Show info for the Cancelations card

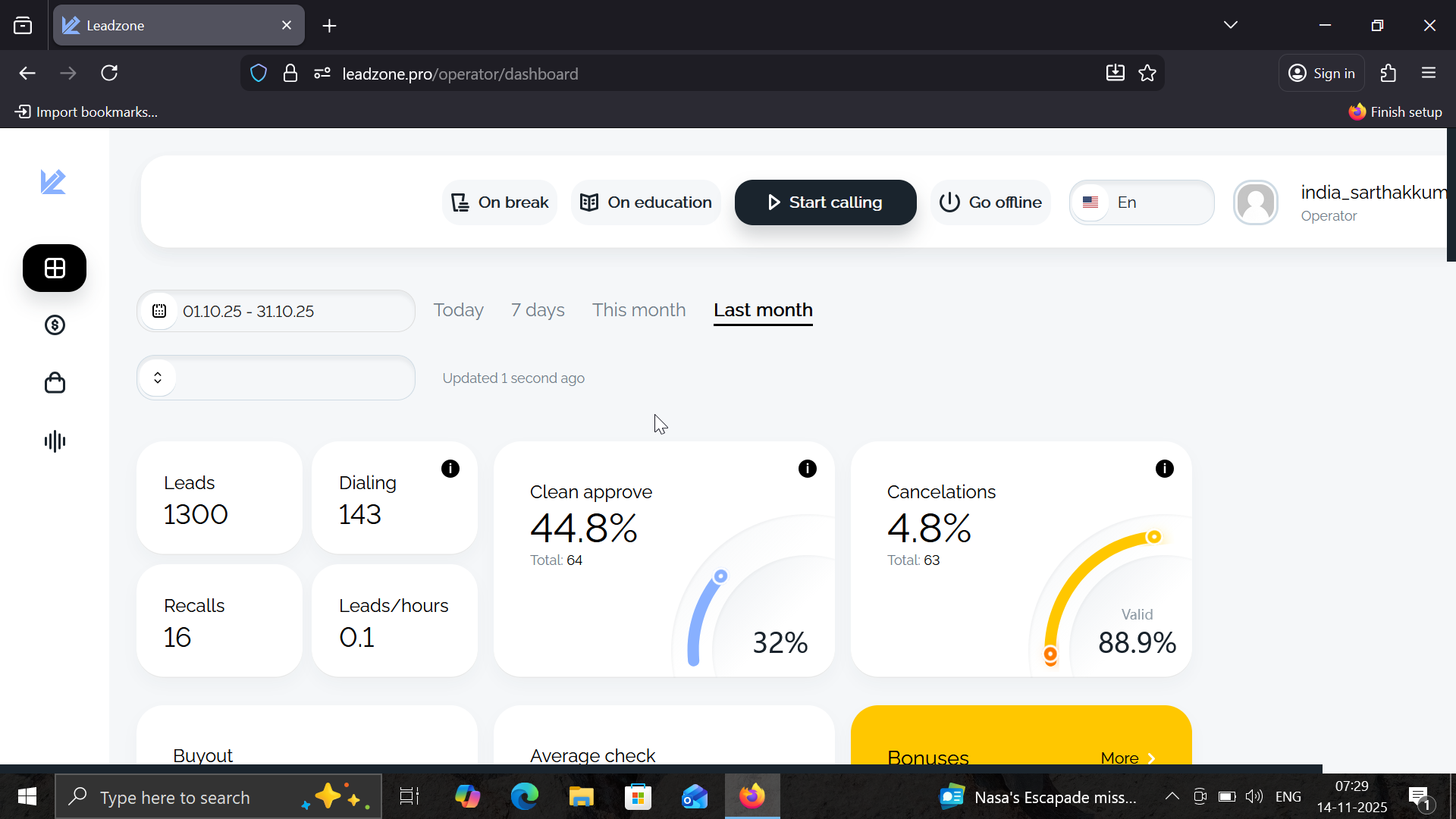[1165, 469]
